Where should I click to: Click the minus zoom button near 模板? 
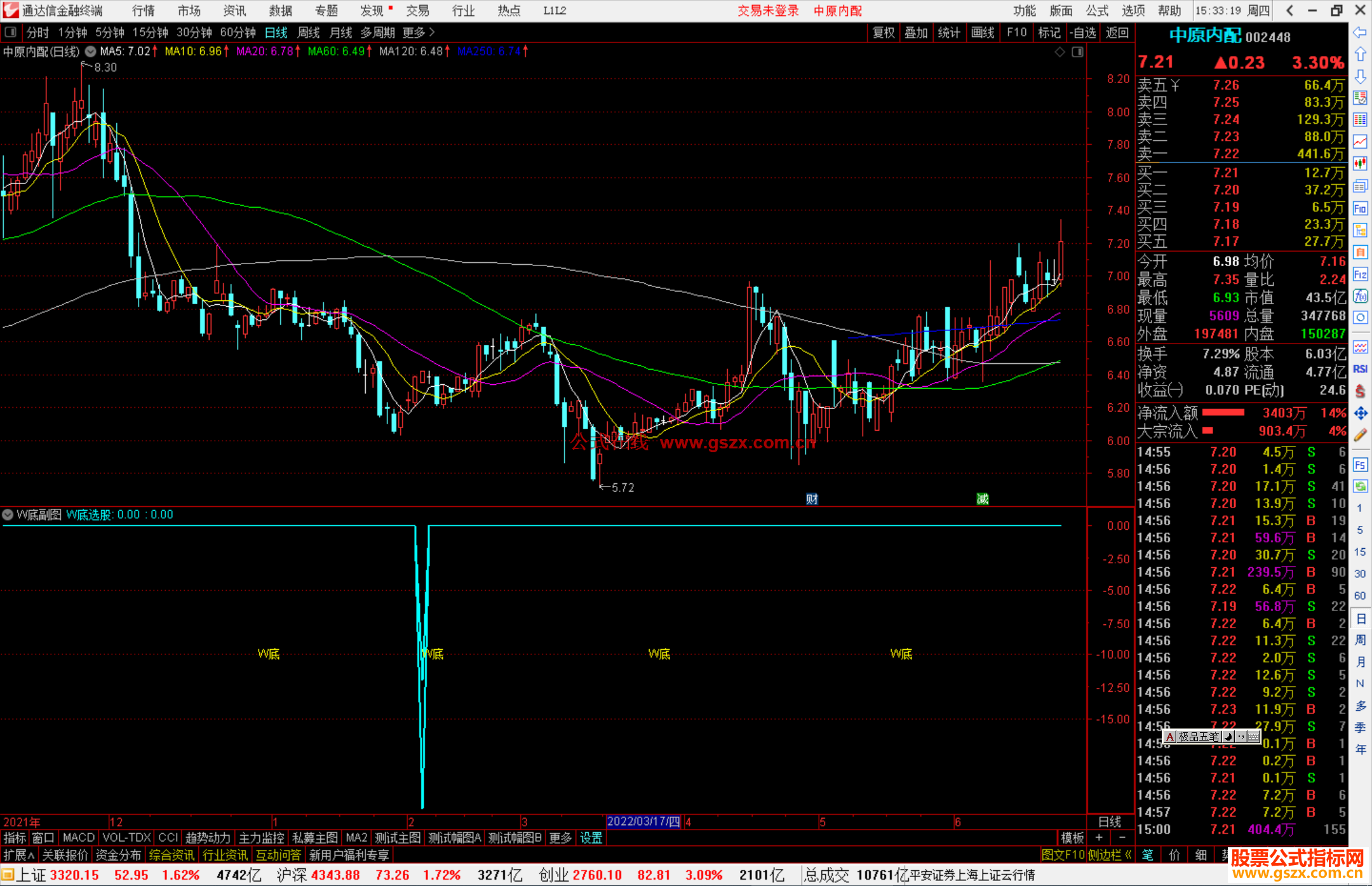(x=1122, y=838)
